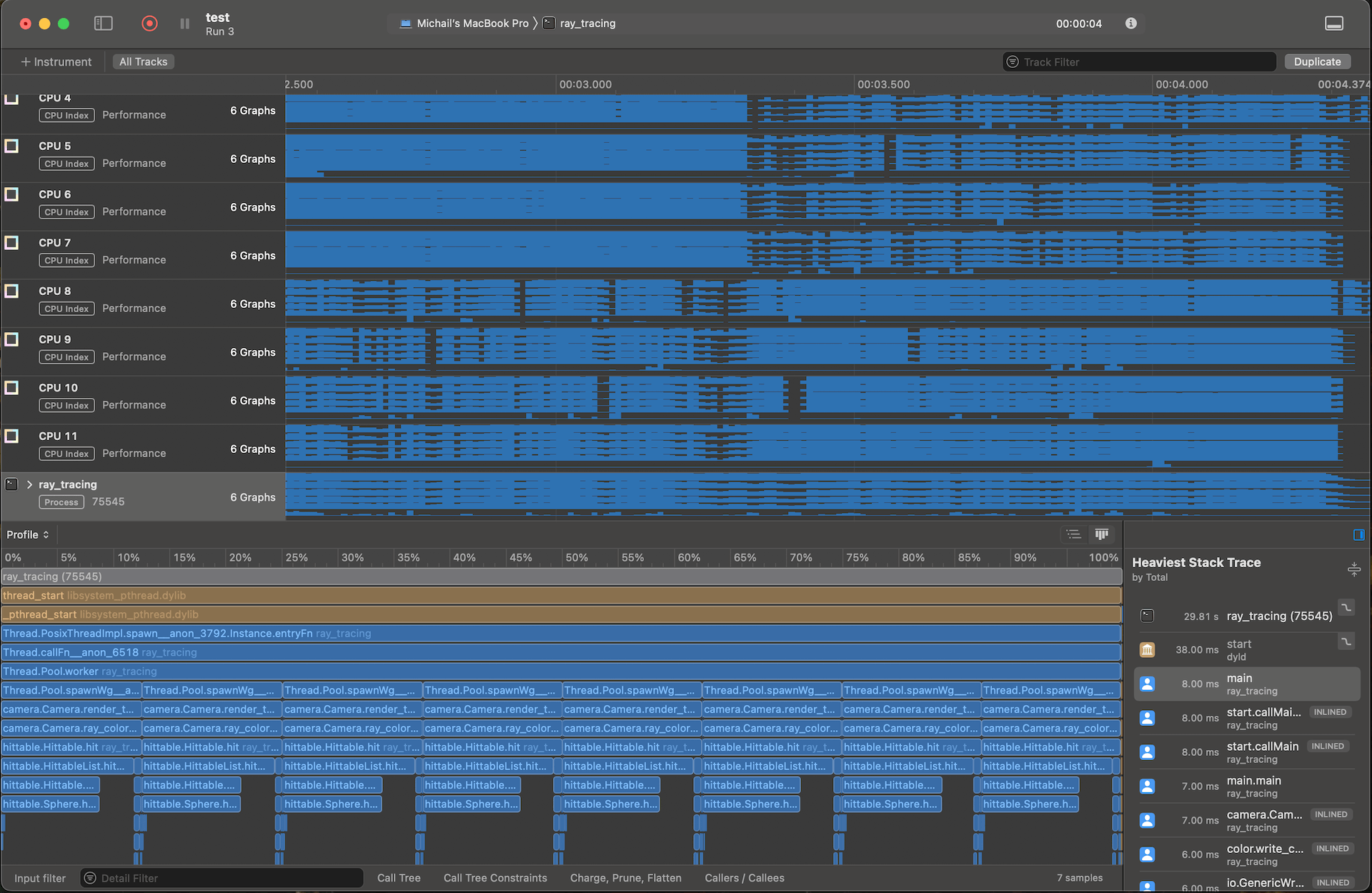Toggle the CPU 9 track checkbox
Screen dimensions: 1372x893
11,339
